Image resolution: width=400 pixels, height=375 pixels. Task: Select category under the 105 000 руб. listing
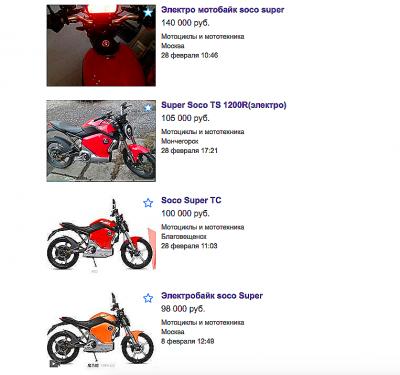203,132
